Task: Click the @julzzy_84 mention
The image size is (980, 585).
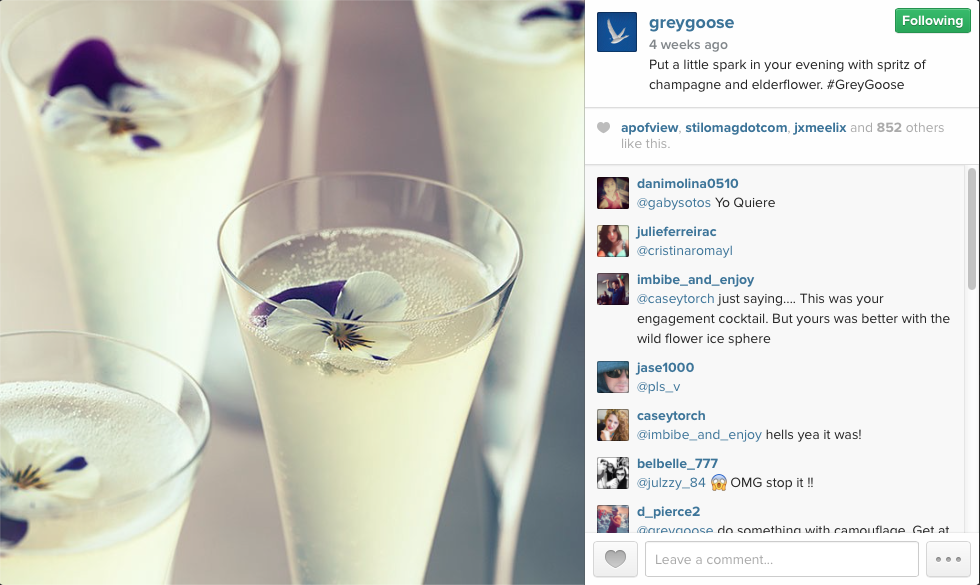Action: [671, 482]
